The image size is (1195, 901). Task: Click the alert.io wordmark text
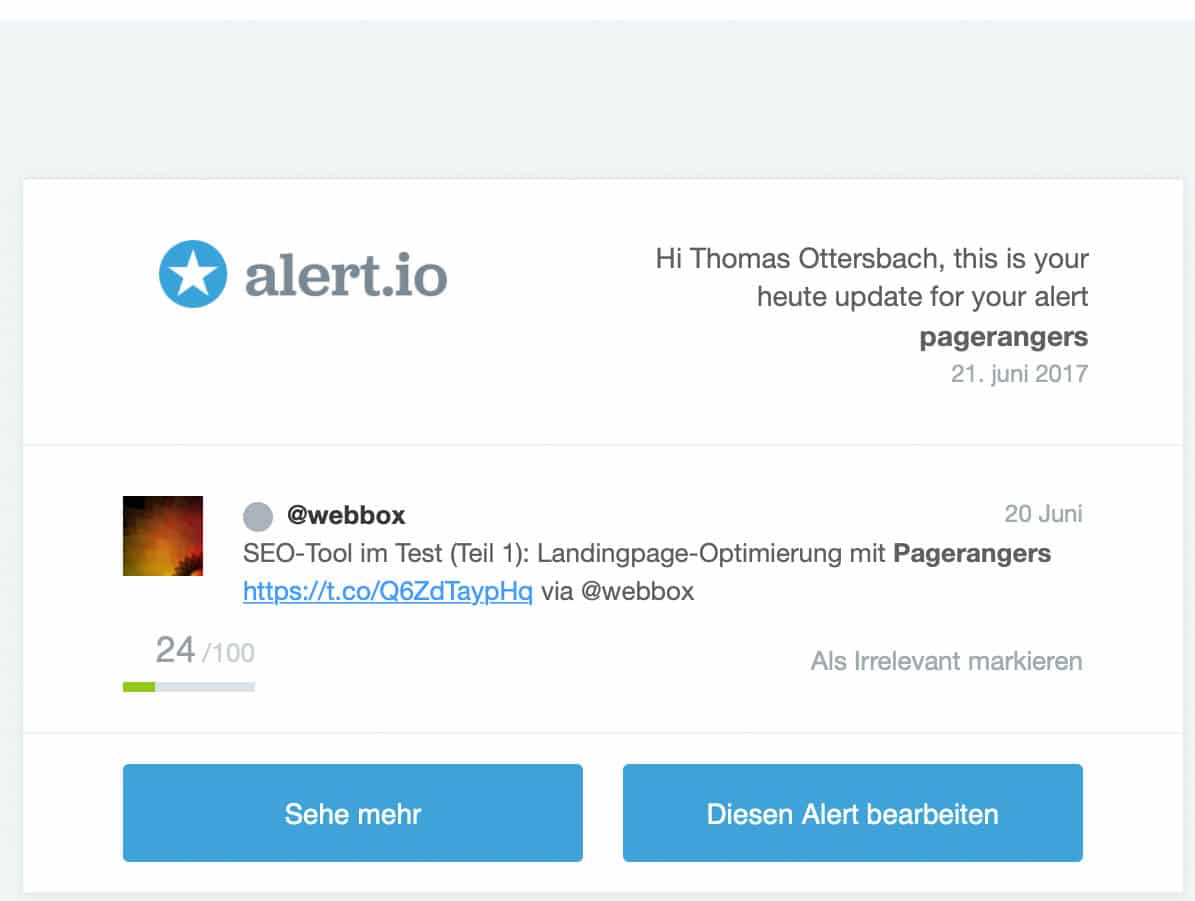[345, 275]
